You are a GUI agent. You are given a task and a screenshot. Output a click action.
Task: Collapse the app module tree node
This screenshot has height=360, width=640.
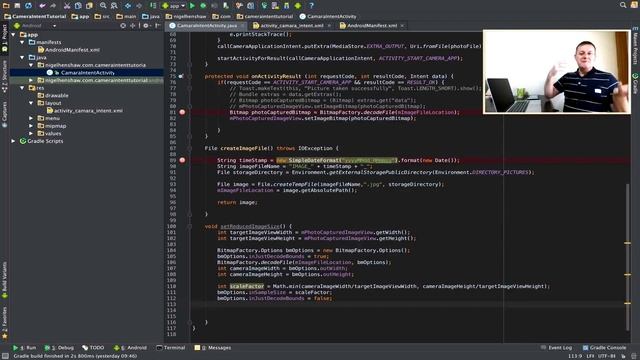[x=13, y=35]
